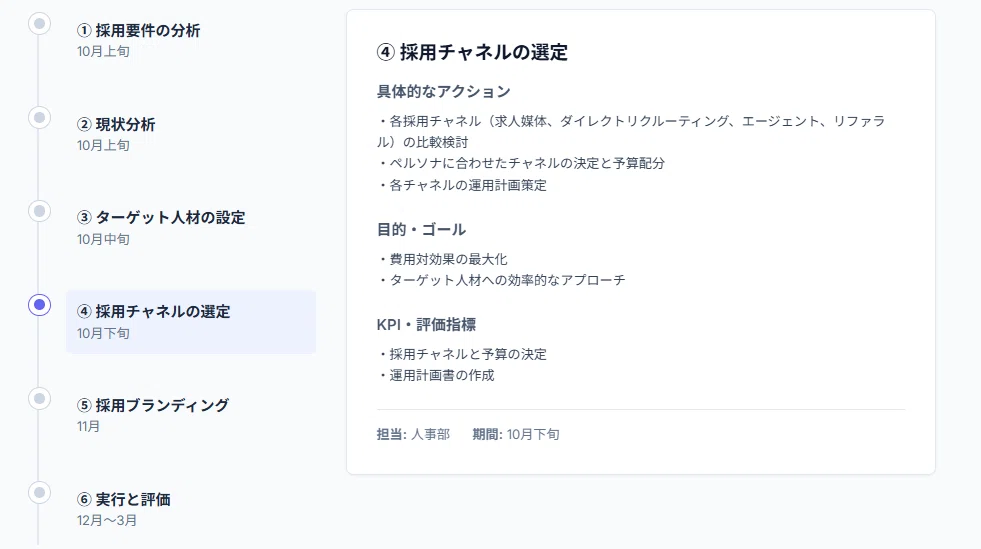Click the 担当: 人事部 label
This screenshot has height=549, width=981.
tap(413, 434)
